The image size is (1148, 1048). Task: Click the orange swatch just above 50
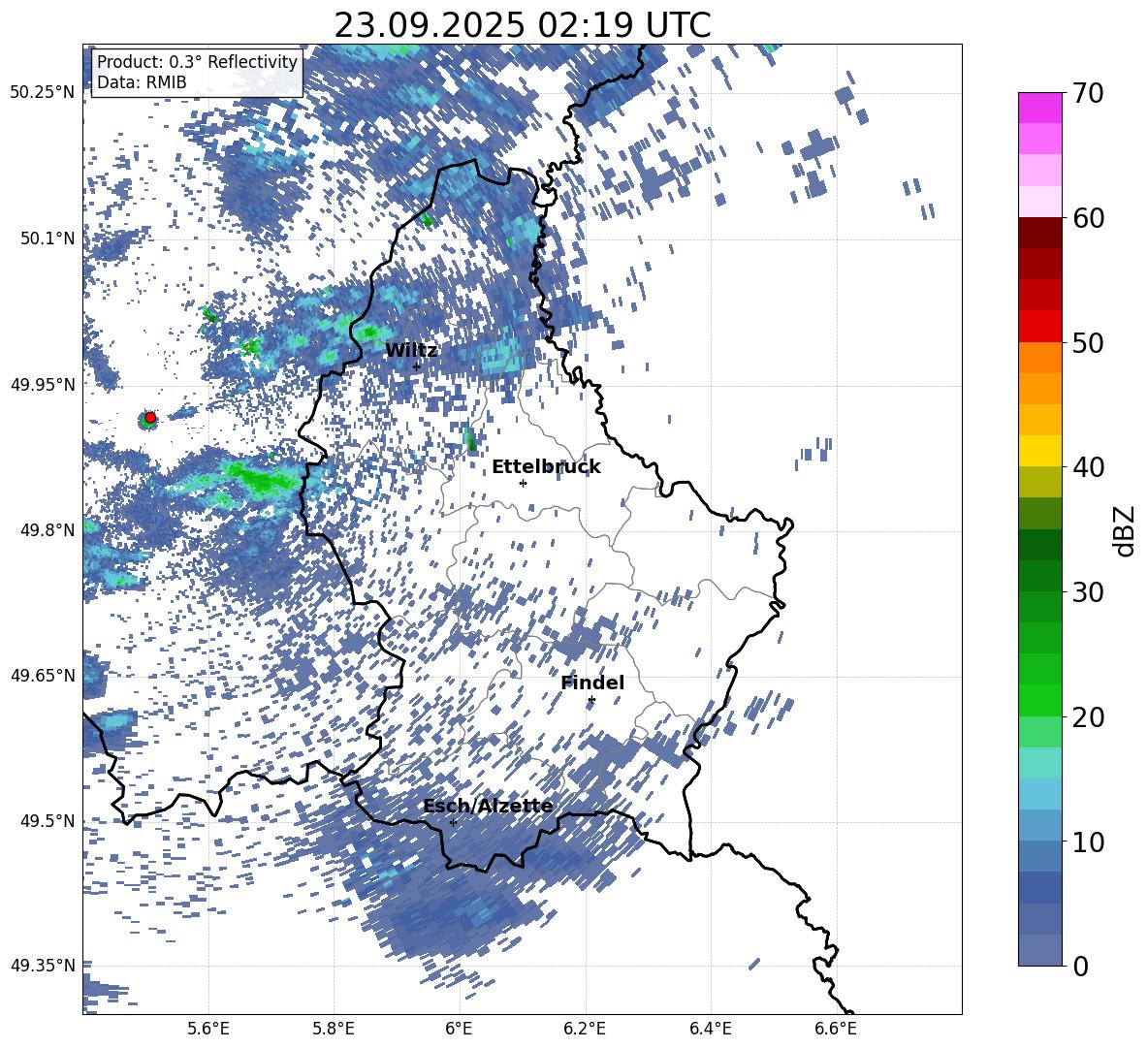coord(1039,357)
